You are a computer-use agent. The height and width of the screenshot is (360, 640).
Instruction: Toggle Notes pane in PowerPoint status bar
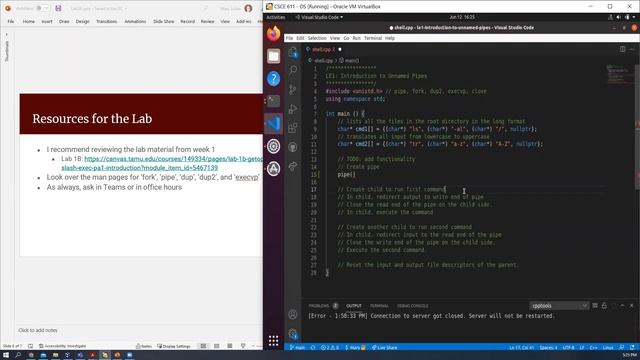[144, 346]
